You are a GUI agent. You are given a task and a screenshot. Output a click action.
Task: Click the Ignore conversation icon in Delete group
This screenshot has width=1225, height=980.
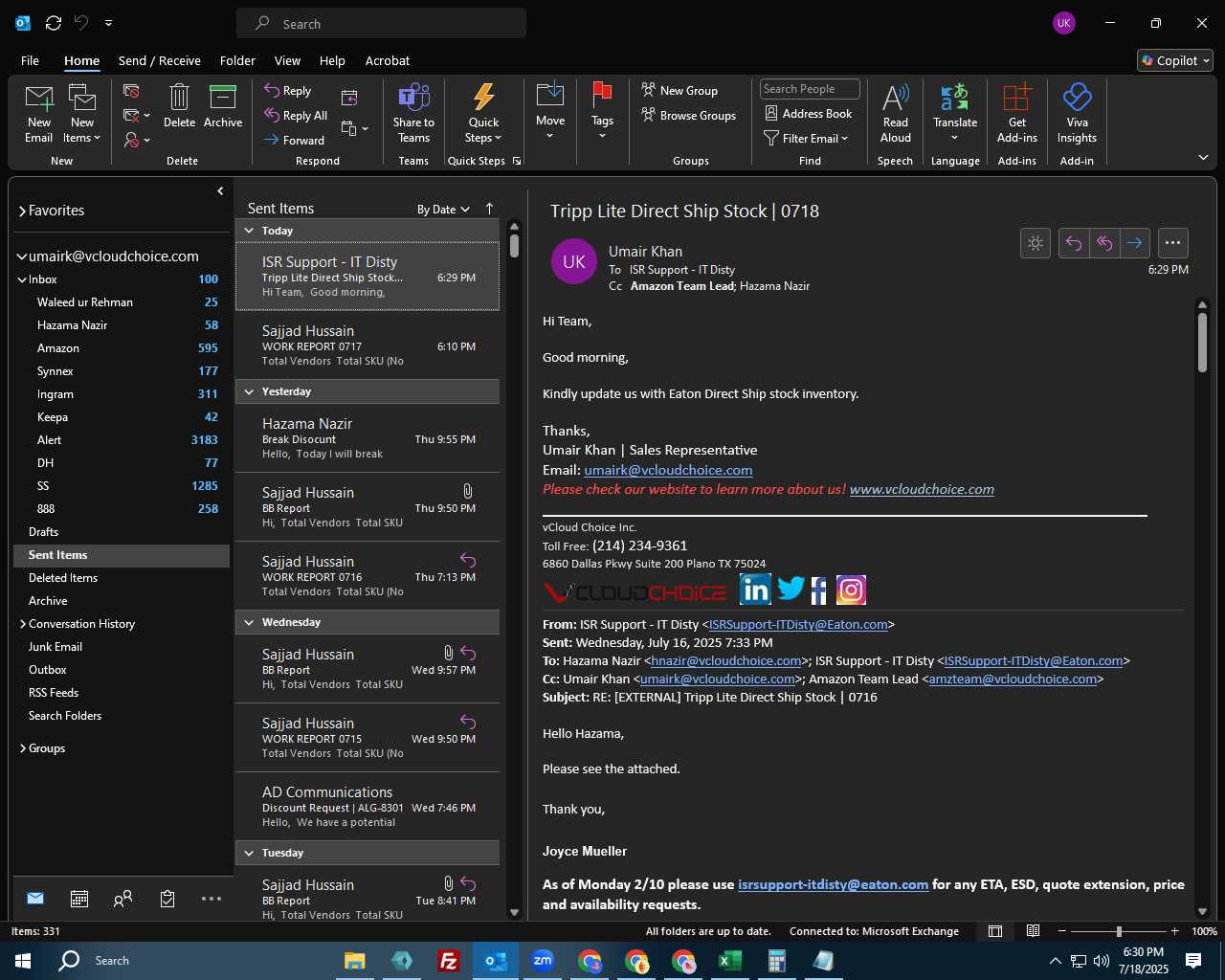[132, 91]
